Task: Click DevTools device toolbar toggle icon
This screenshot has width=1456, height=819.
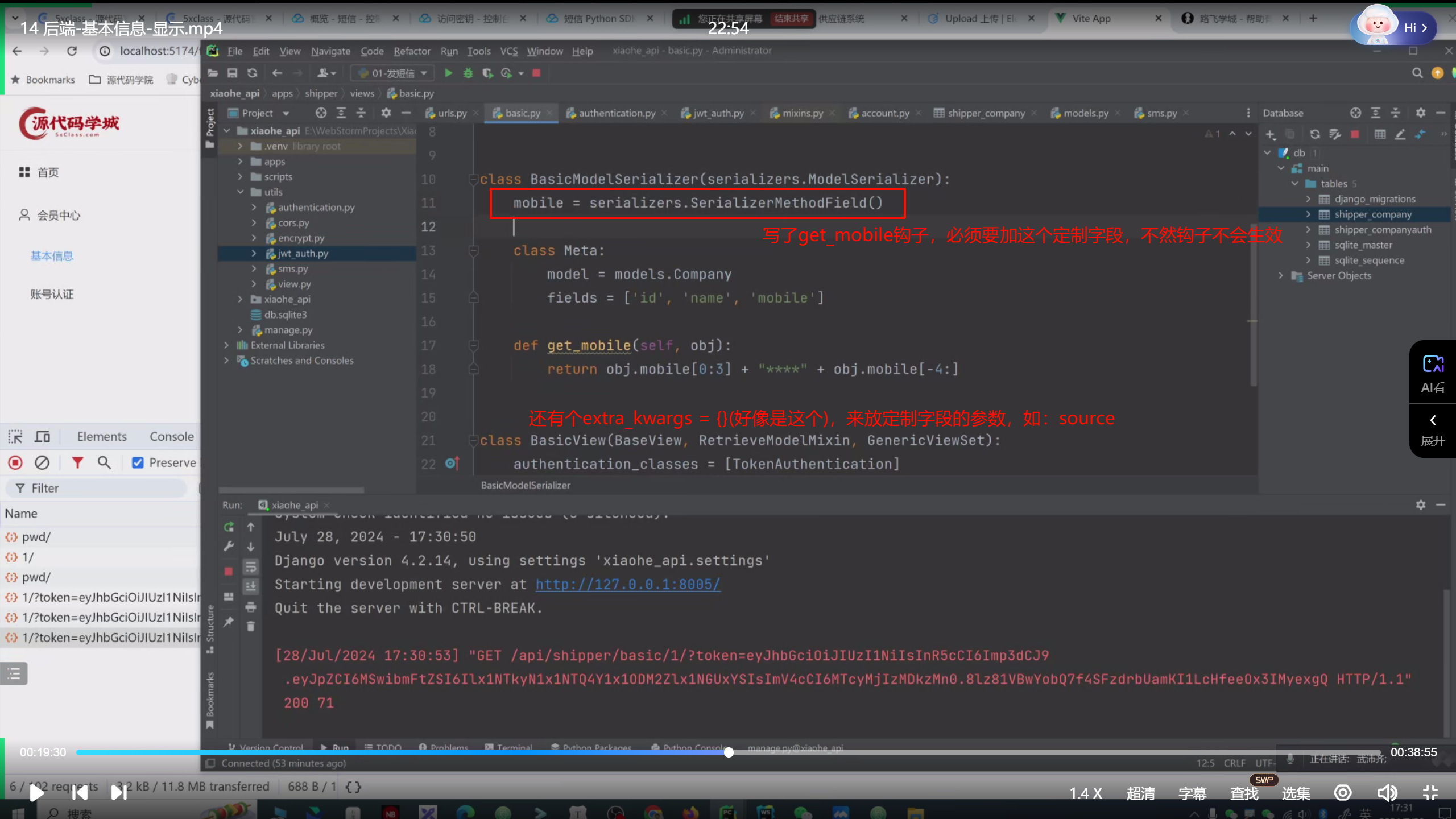Action: pyautogui.click(x=43, y=437)
